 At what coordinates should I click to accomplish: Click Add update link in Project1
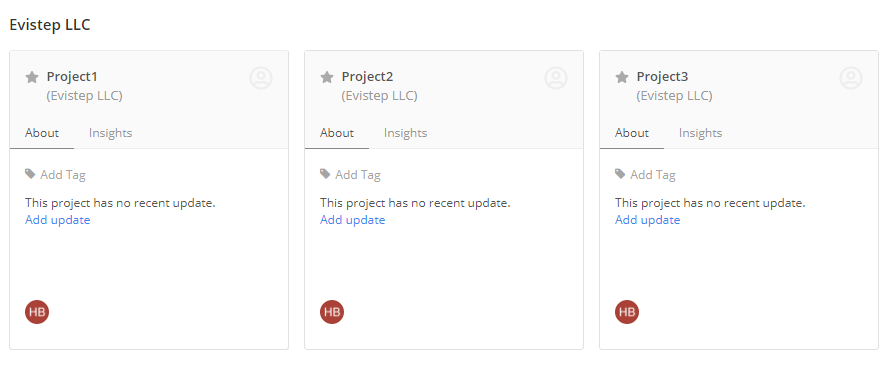click(58, 220)
